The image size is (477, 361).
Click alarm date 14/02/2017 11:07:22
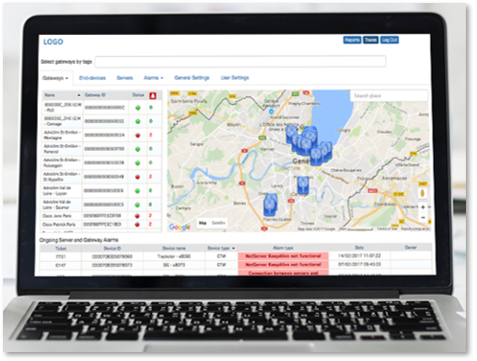359,256
